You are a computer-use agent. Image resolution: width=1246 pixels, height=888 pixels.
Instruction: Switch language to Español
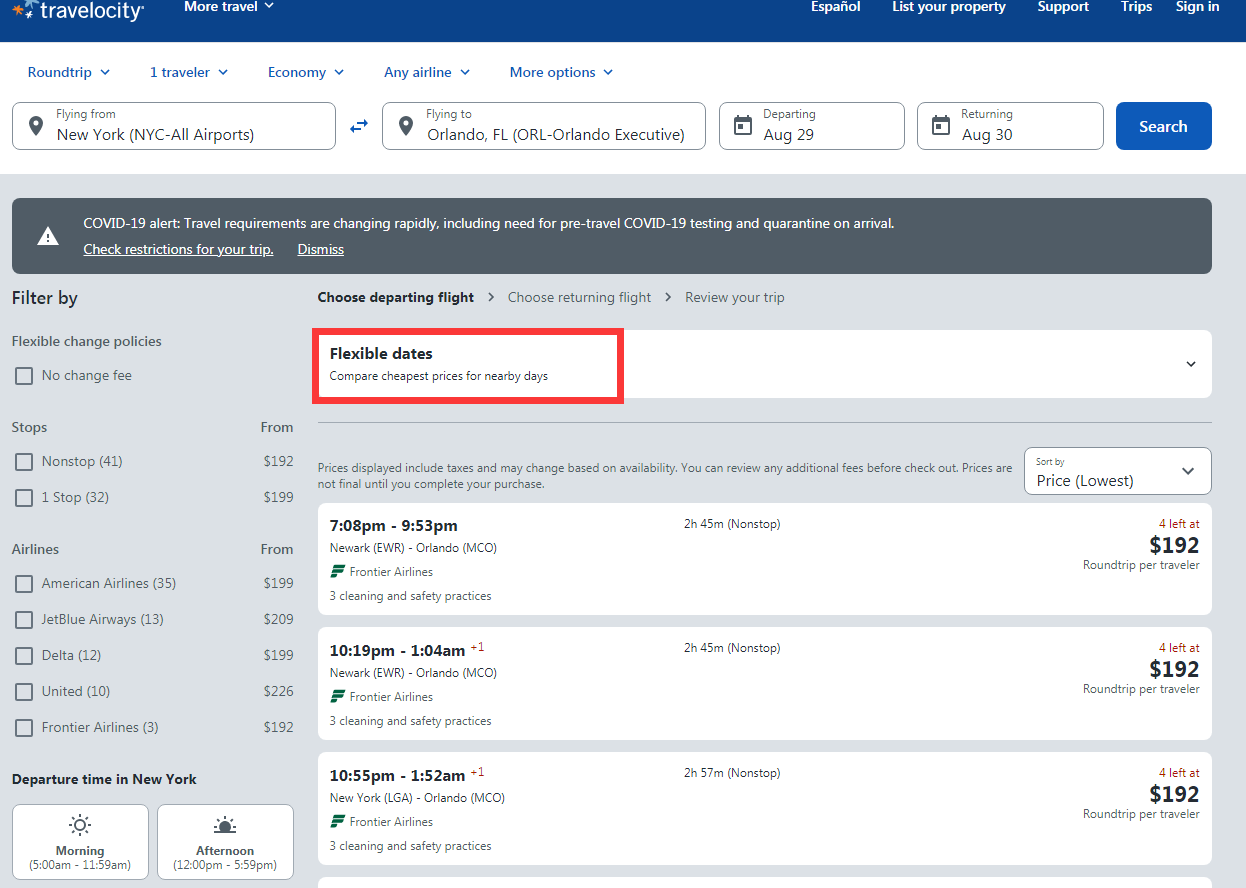(835, 7)
